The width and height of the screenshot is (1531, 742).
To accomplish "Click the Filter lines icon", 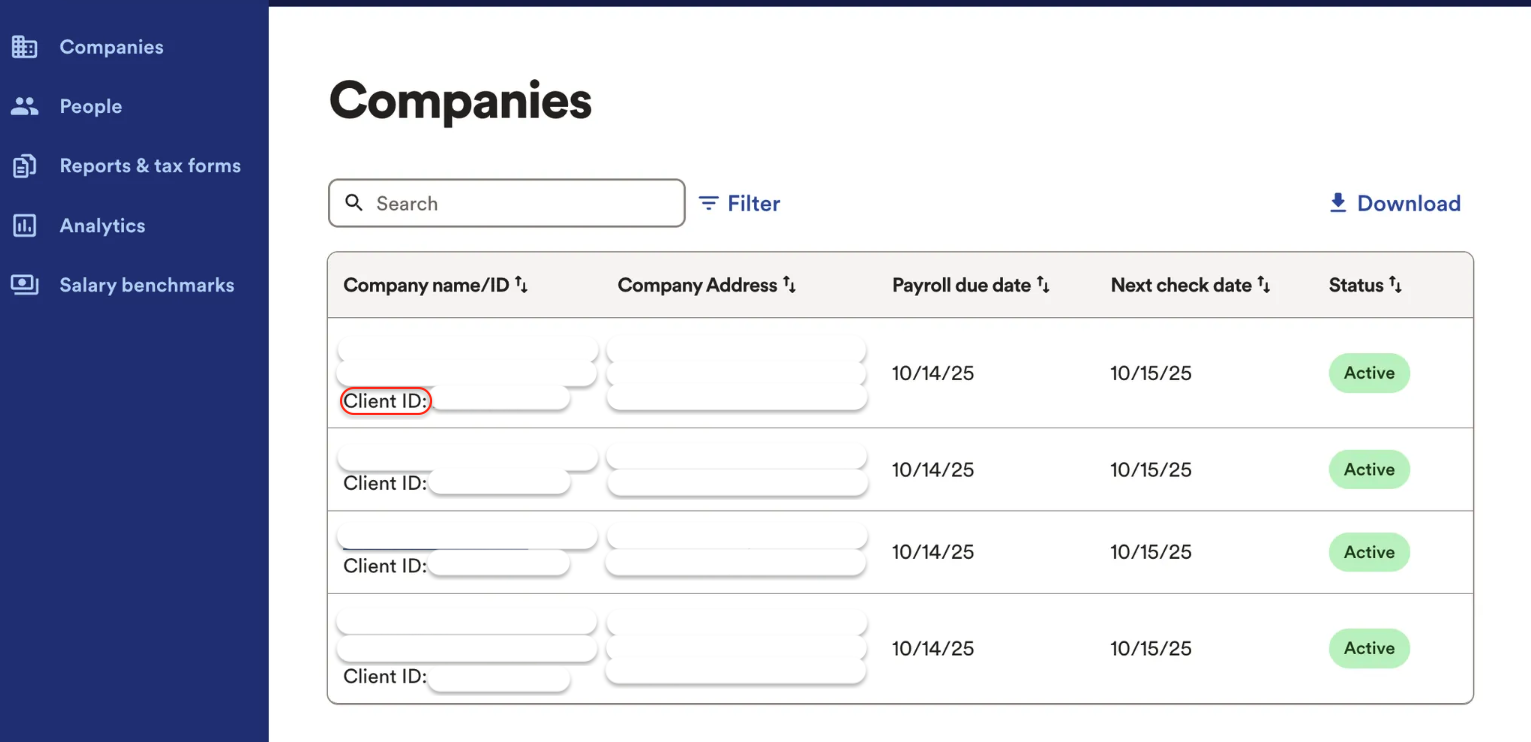I will [709, 204].
